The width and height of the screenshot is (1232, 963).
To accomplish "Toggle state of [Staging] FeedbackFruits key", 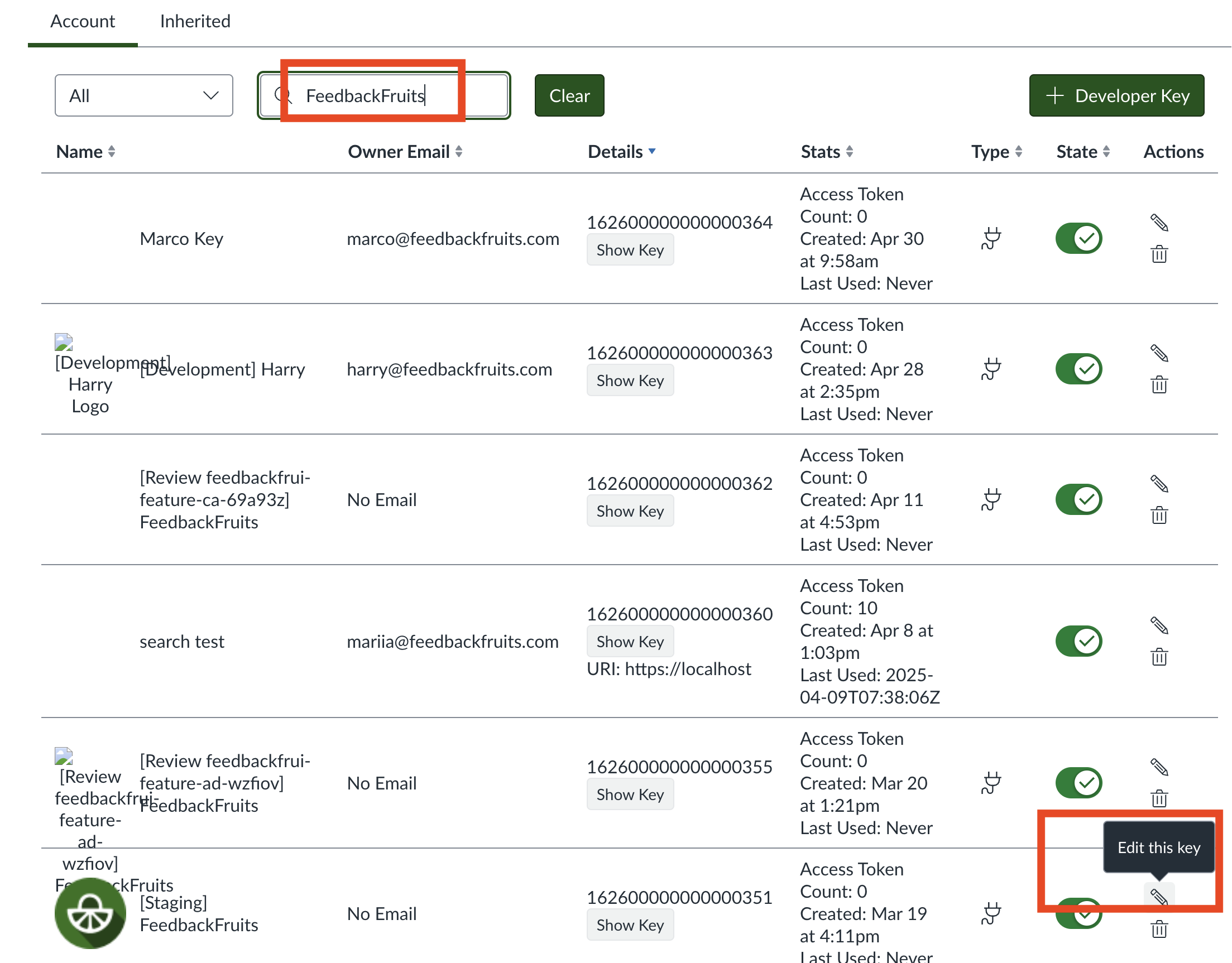I will pyautogui.click(x=1078, y=914).
